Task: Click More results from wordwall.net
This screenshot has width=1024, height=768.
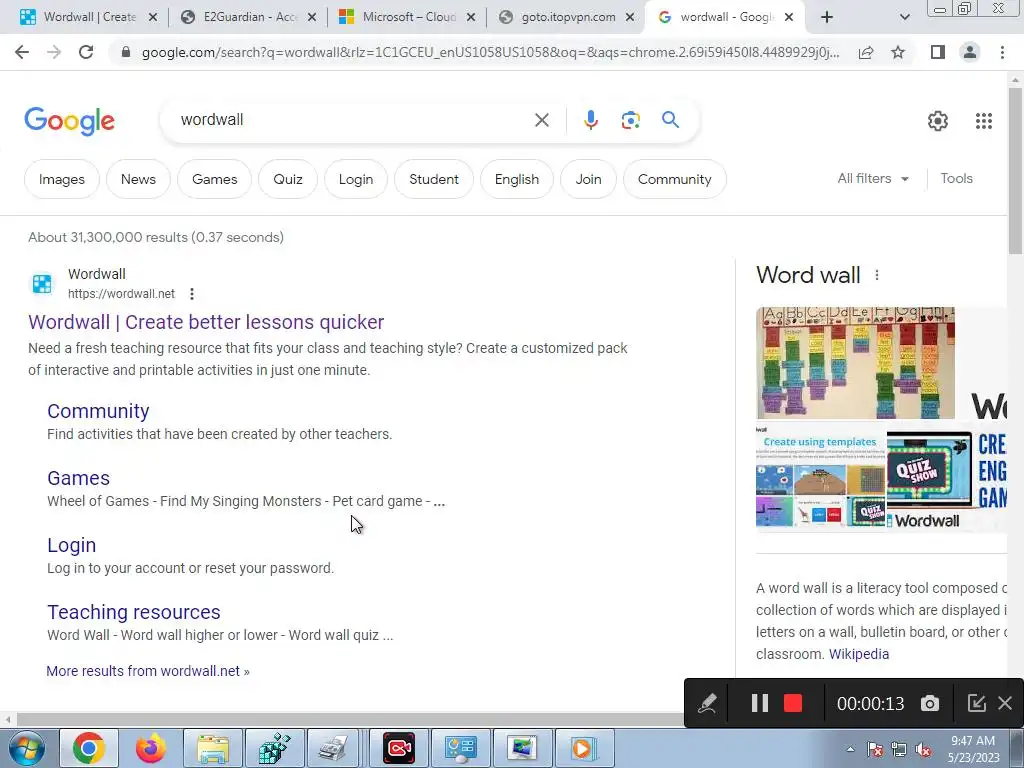Action: [x=148, y=671]
